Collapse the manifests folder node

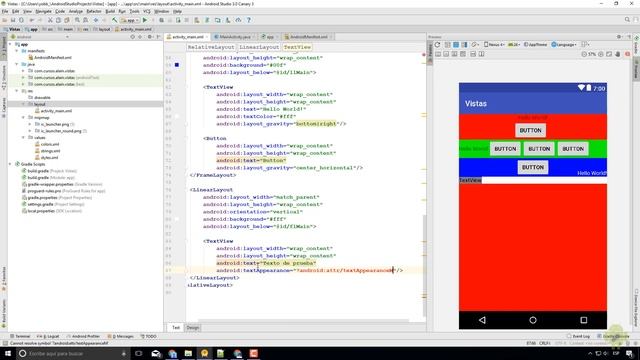point(17,51)
